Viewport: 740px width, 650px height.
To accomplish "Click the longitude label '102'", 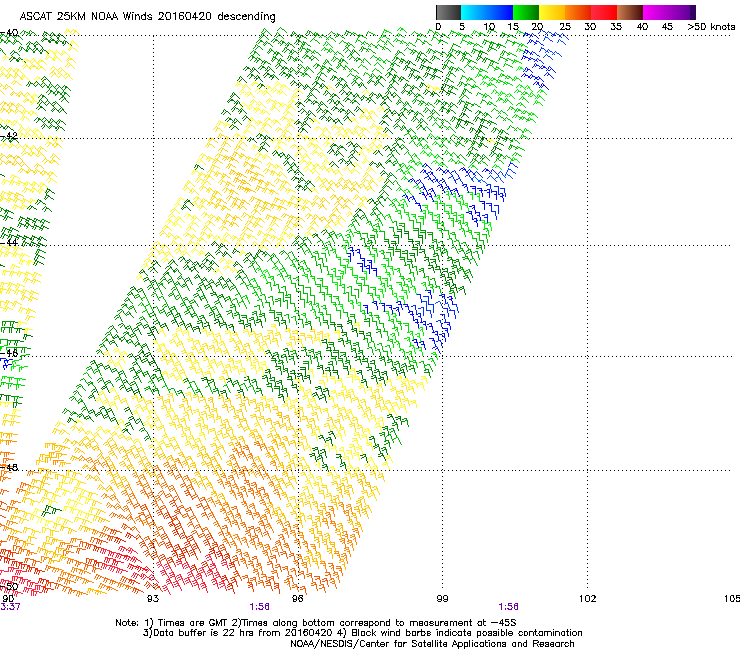I will click(587, 599).
